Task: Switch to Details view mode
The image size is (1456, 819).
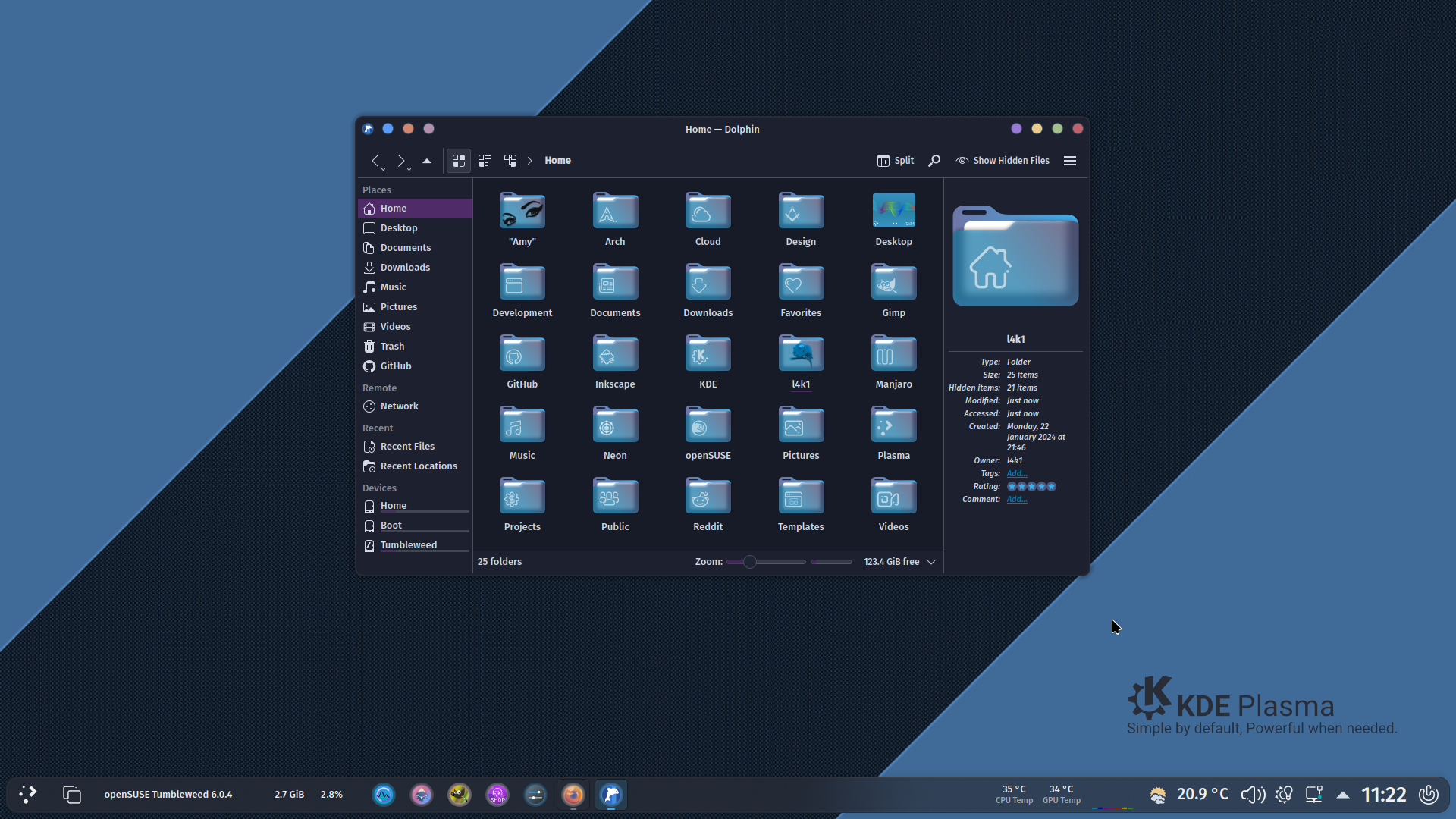Action: 510,161
